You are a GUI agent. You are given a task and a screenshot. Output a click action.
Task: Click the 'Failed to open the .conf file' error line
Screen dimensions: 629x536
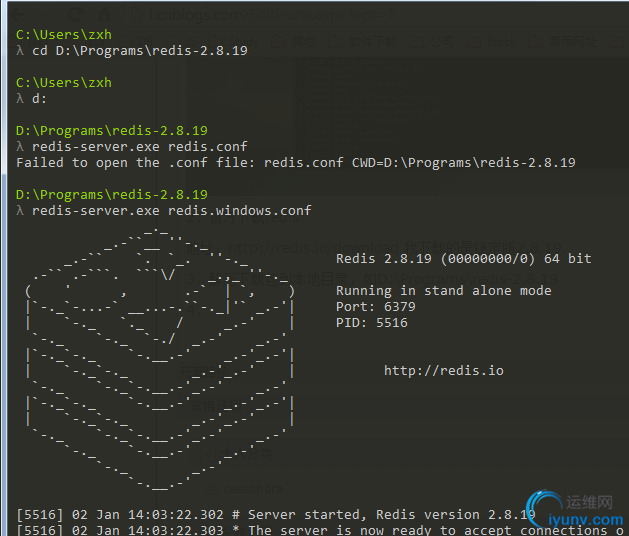pos(296,163)
